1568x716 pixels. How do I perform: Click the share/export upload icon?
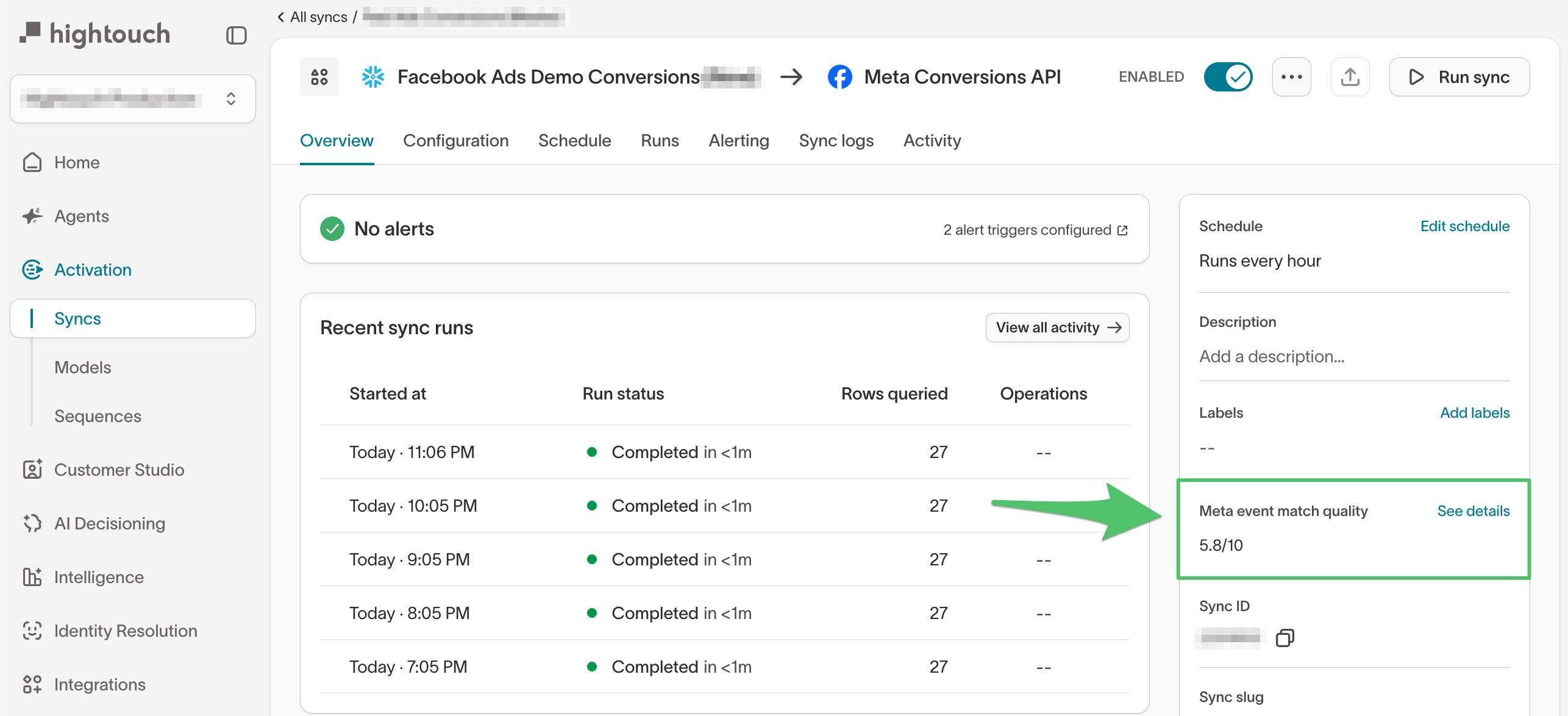coord(1350,77)
